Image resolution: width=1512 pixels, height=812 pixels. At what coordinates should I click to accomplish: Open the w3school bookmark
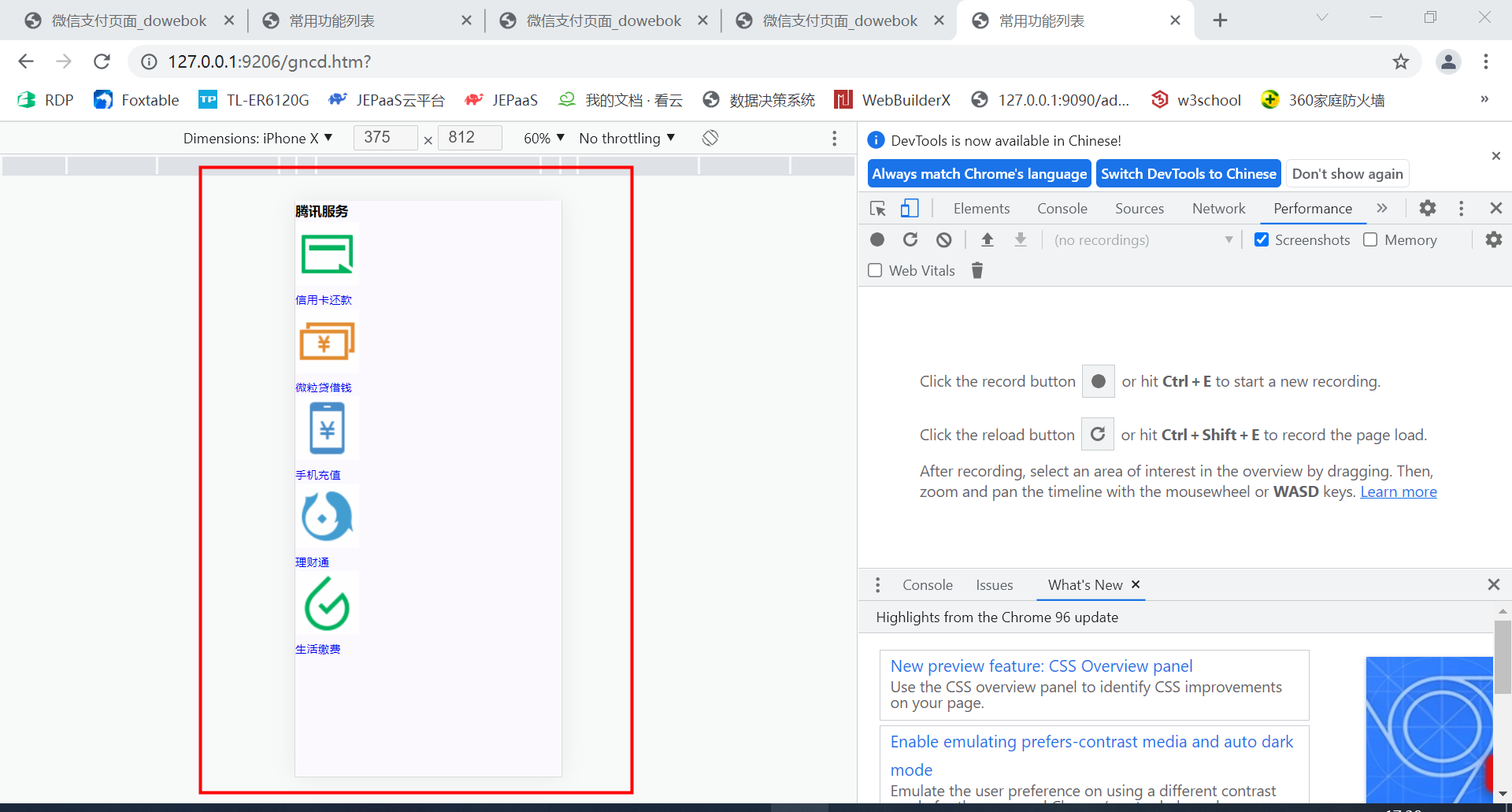click(1195, 99)
